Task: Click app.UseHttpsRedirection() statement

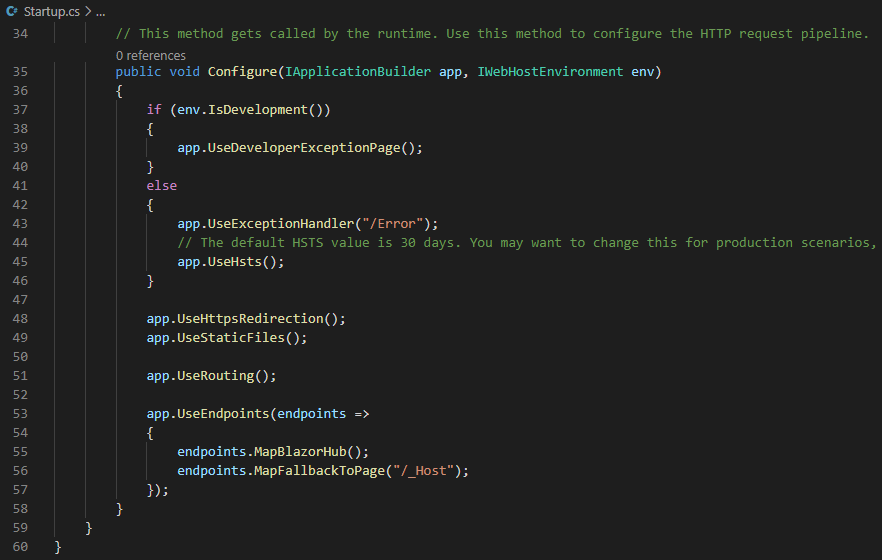Action: 246,319
